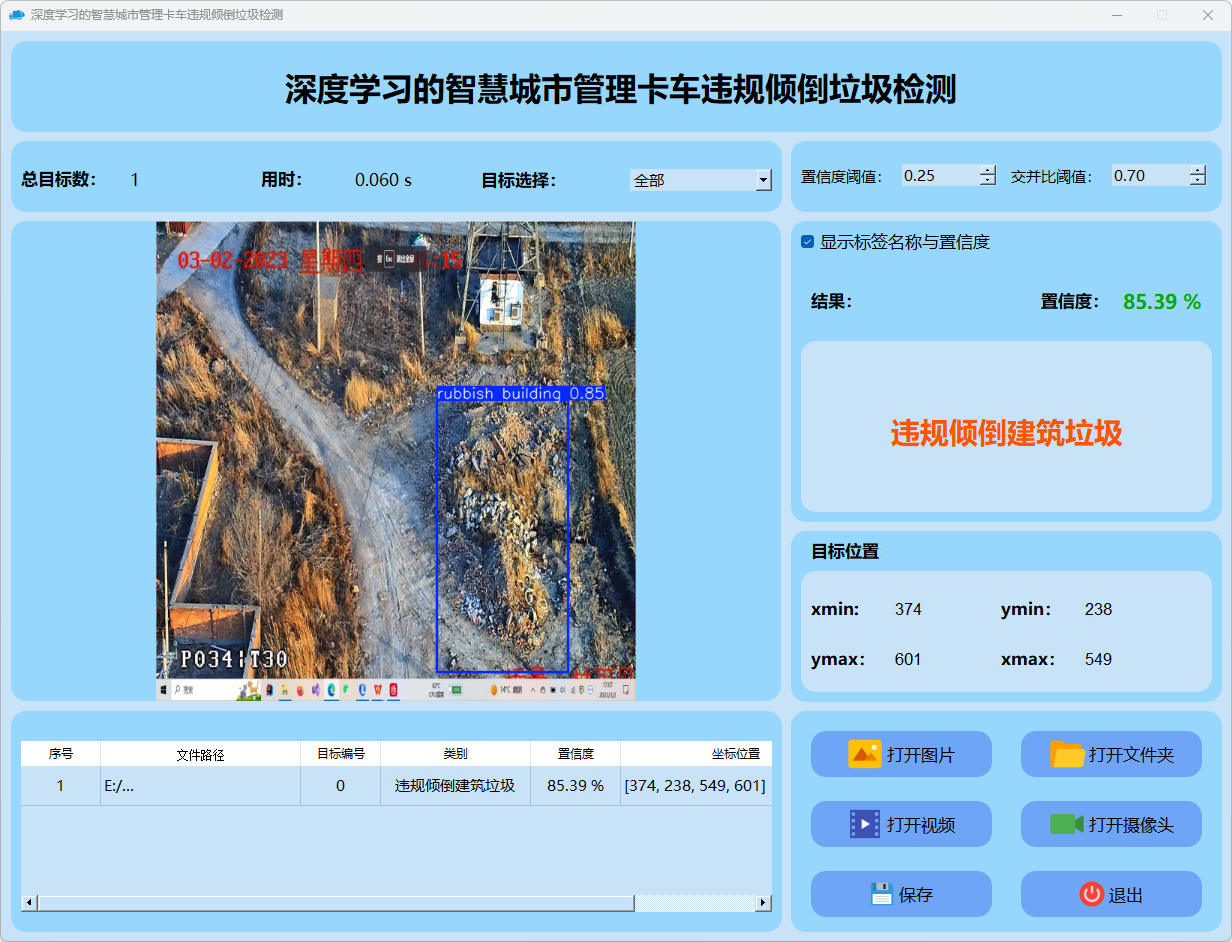Viewport: 1232px width, 942px height.
Task: Select first result row with 违规倾倒建筑垃圾
Action: click(x=455, y=786)
